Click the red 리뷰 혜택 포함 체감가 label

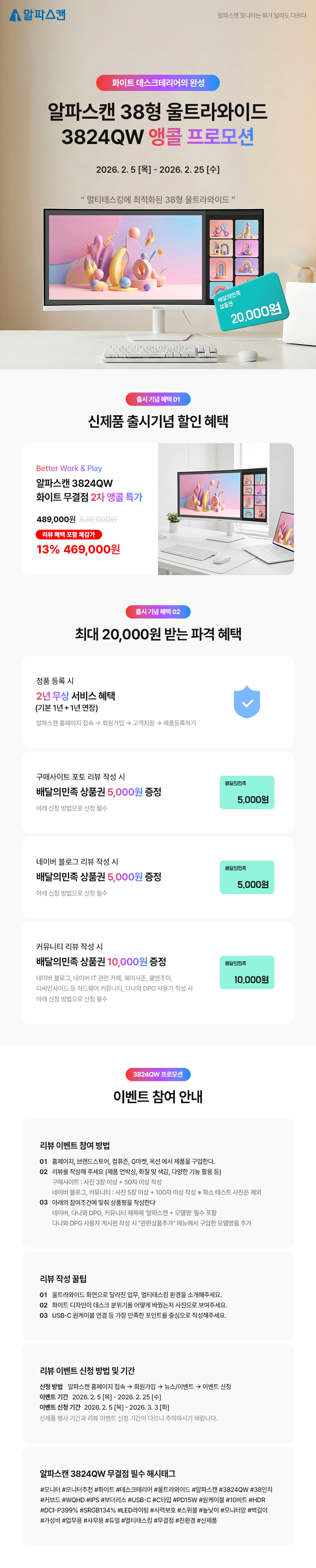pos(69,534)
